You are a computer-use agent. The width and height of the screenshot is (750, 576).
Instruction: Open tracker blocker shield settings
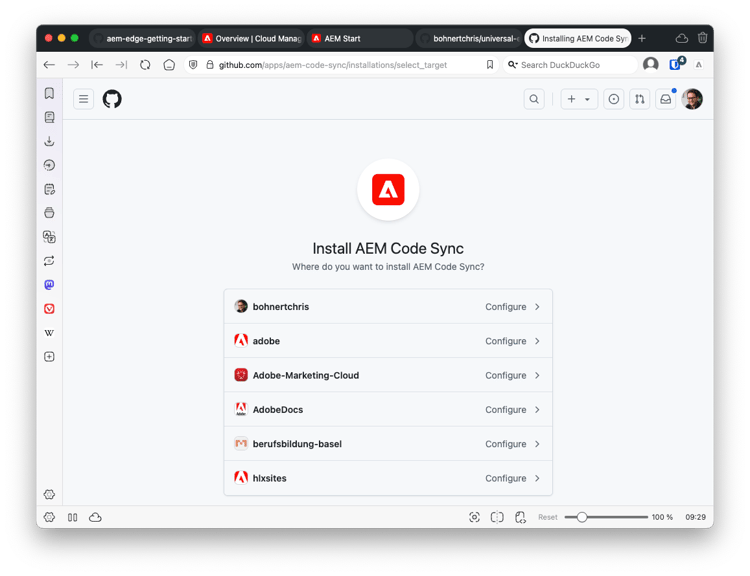(x=193, y=65)
